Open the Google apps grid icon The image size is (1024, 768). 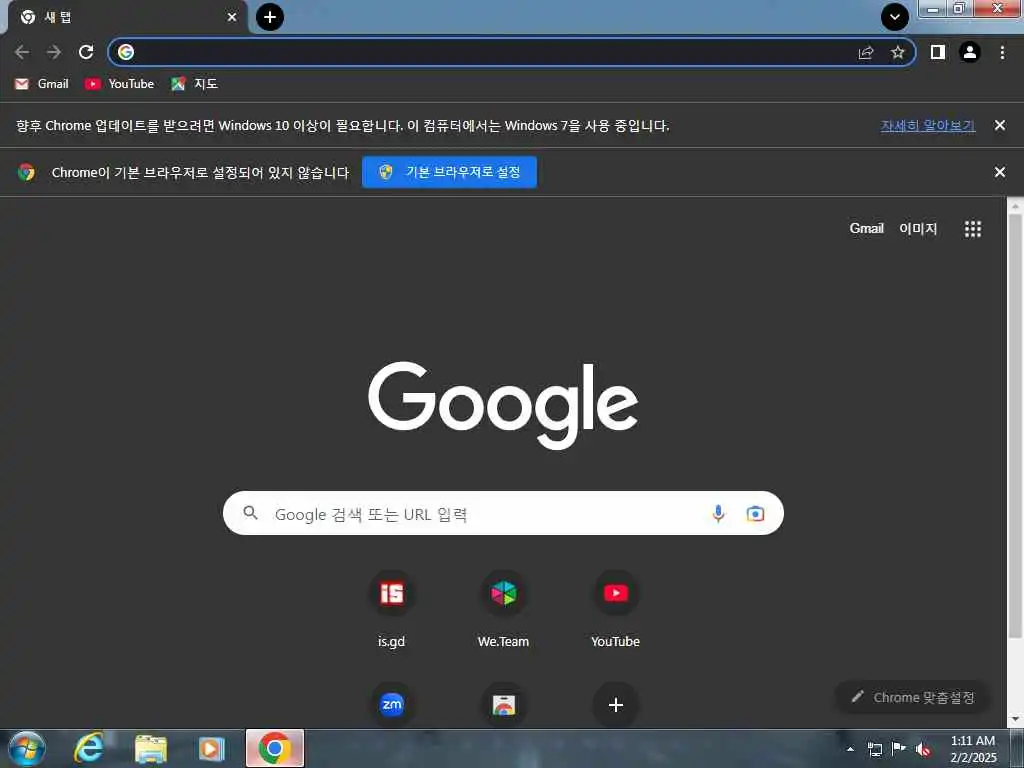[972, 229]
